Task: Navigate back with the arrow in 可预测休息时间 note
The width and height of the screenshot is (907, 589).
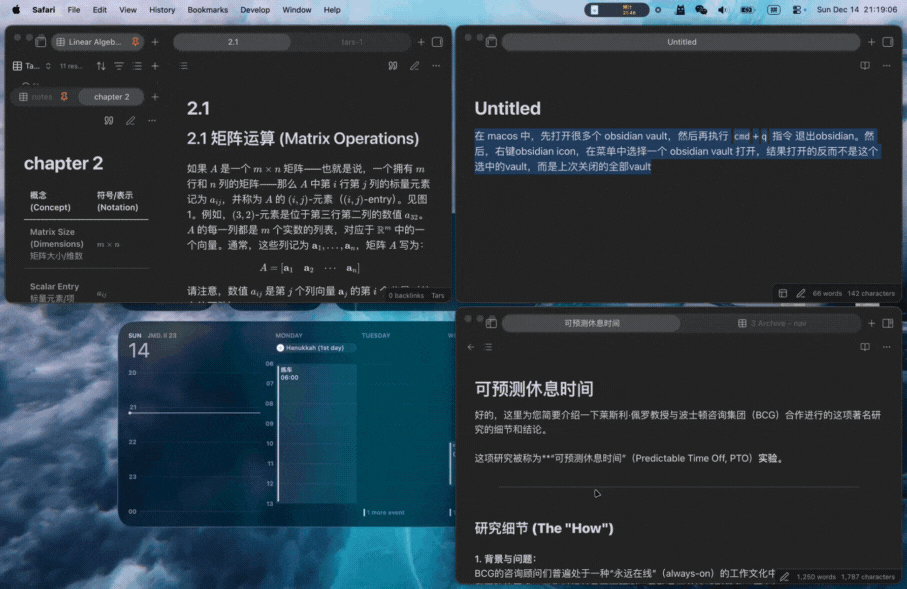Action: [471, 347]
